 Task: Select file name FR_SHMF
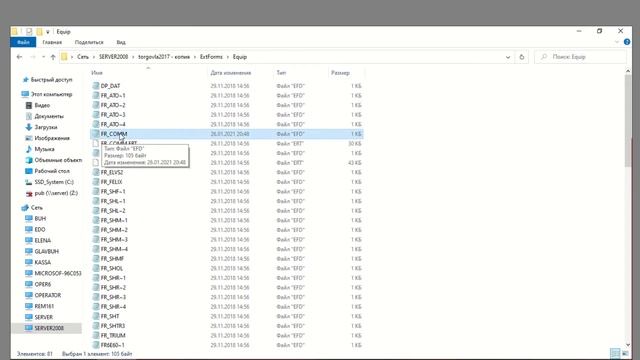(x=112, y=259)
